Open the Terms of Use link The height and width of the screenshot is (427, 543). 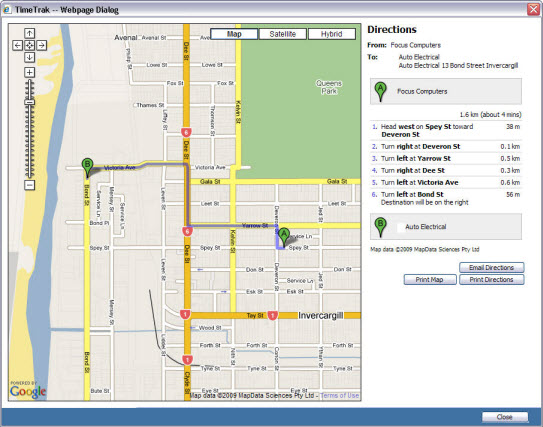pyautogui.click(x=339, y=395)
